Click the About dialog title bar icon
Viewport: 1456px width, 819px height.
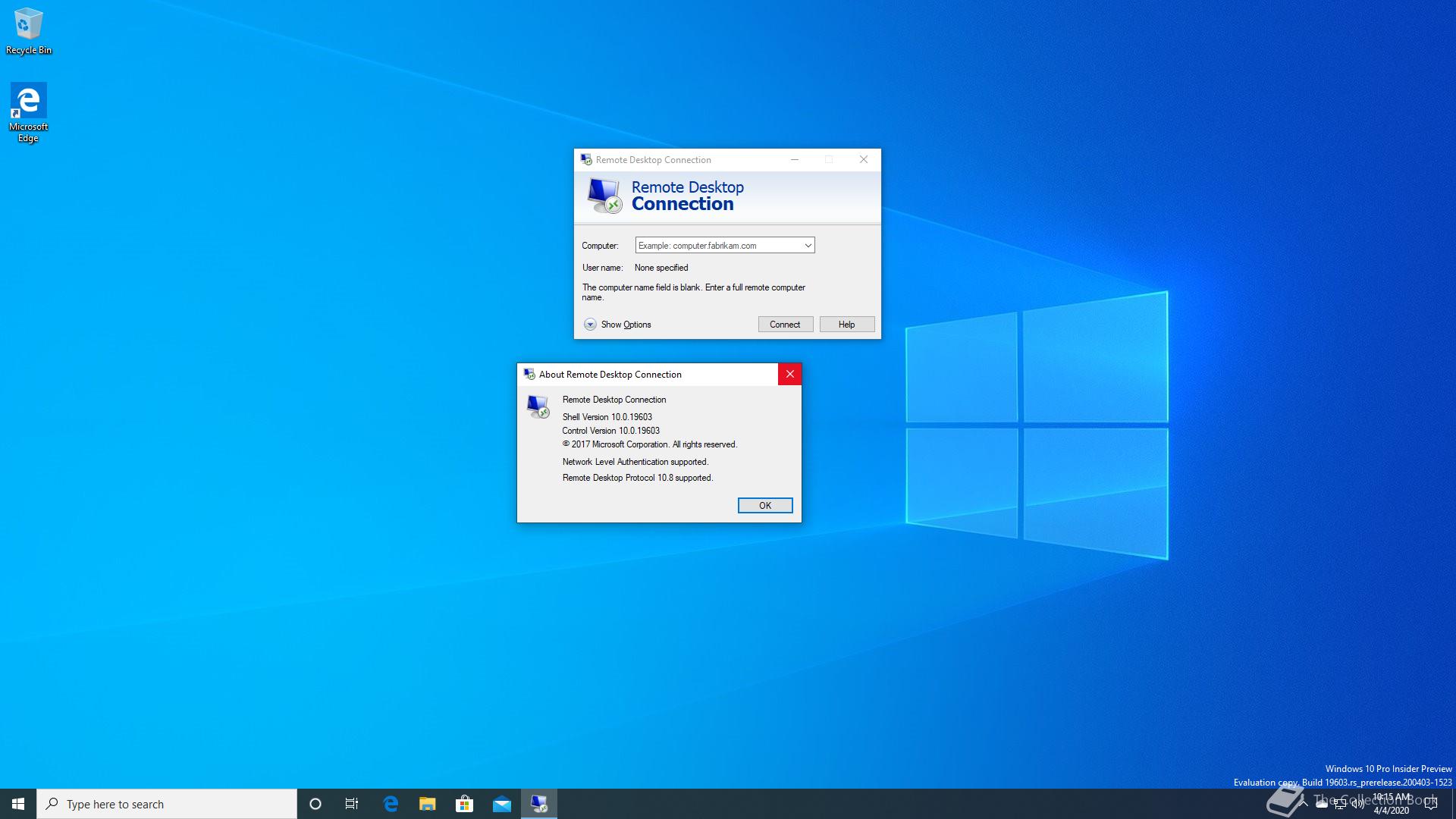(529, 374)
